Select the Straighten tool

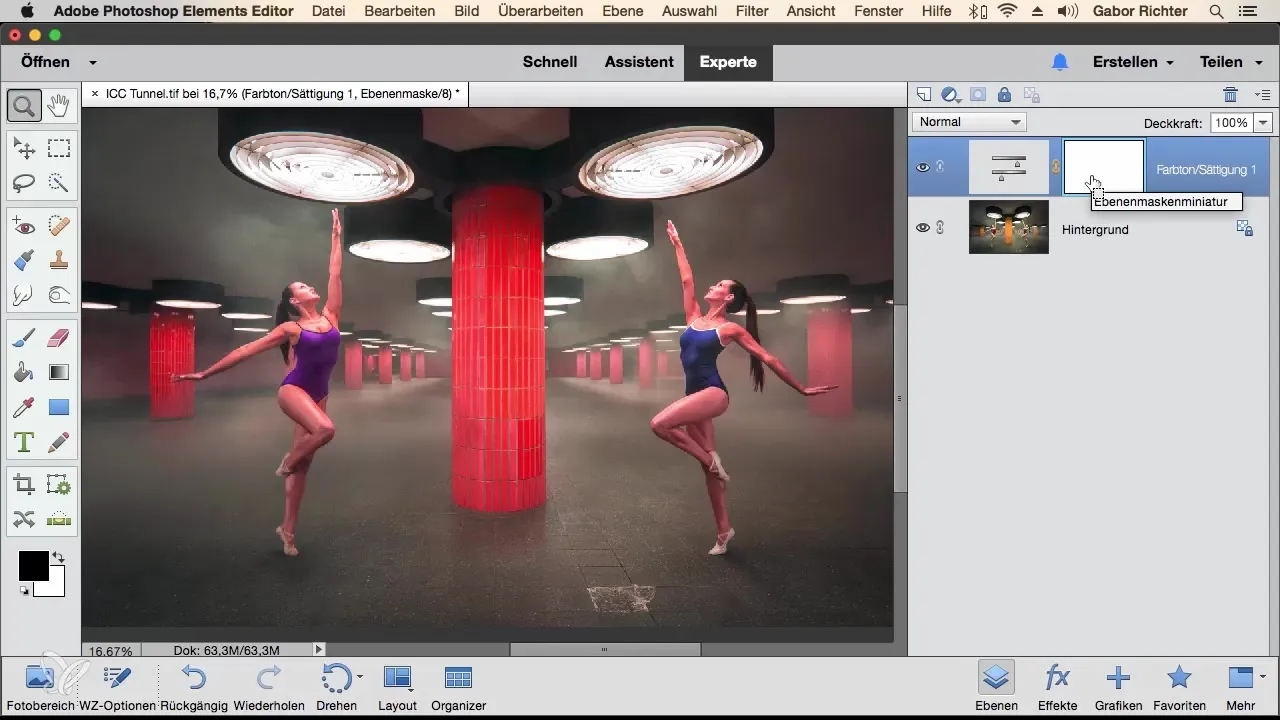point(59,519)
